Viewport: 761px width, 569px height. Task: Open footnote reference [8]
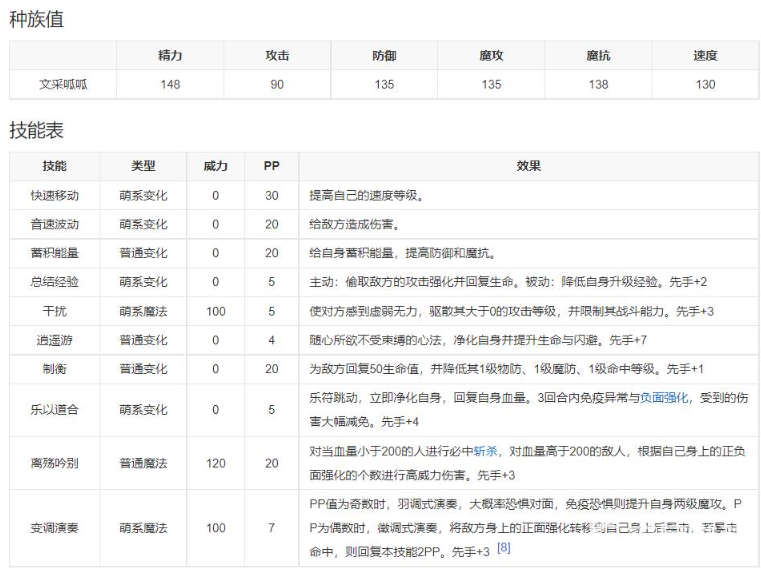click(x=503, y=548)
